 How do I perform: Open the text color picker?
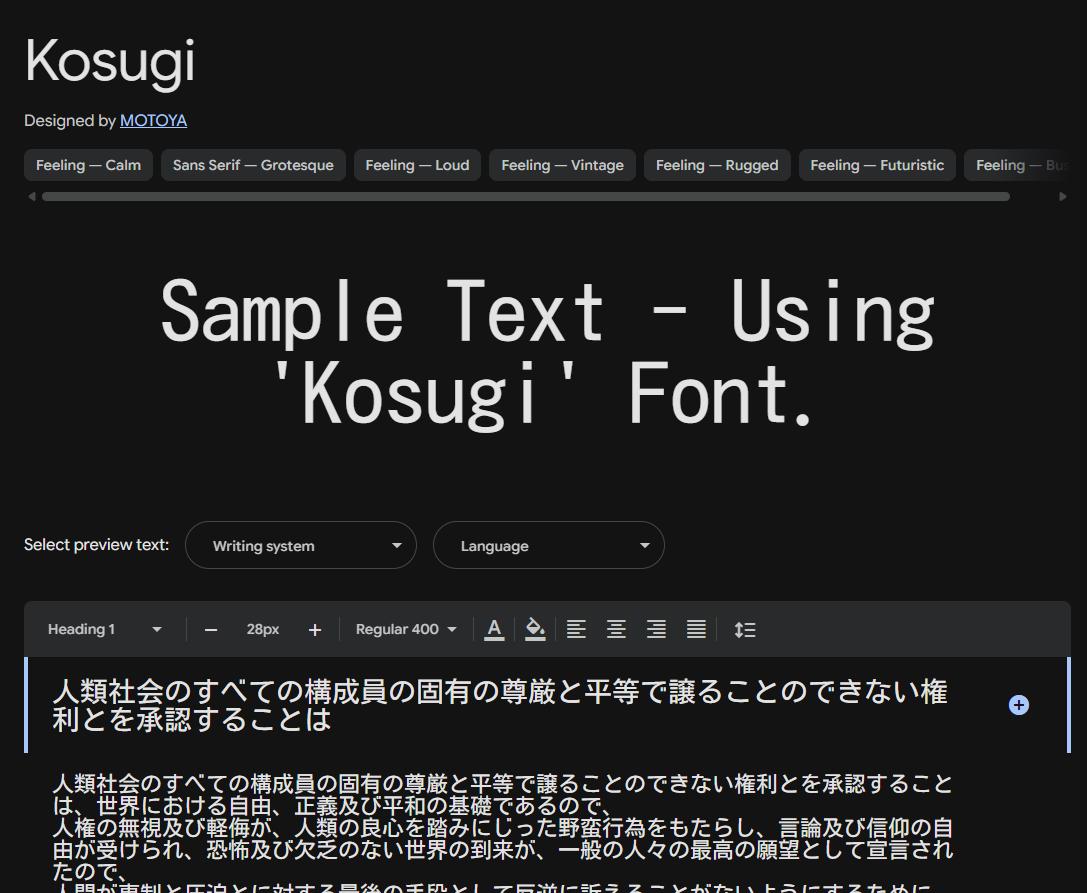click(x=494, y=630)
